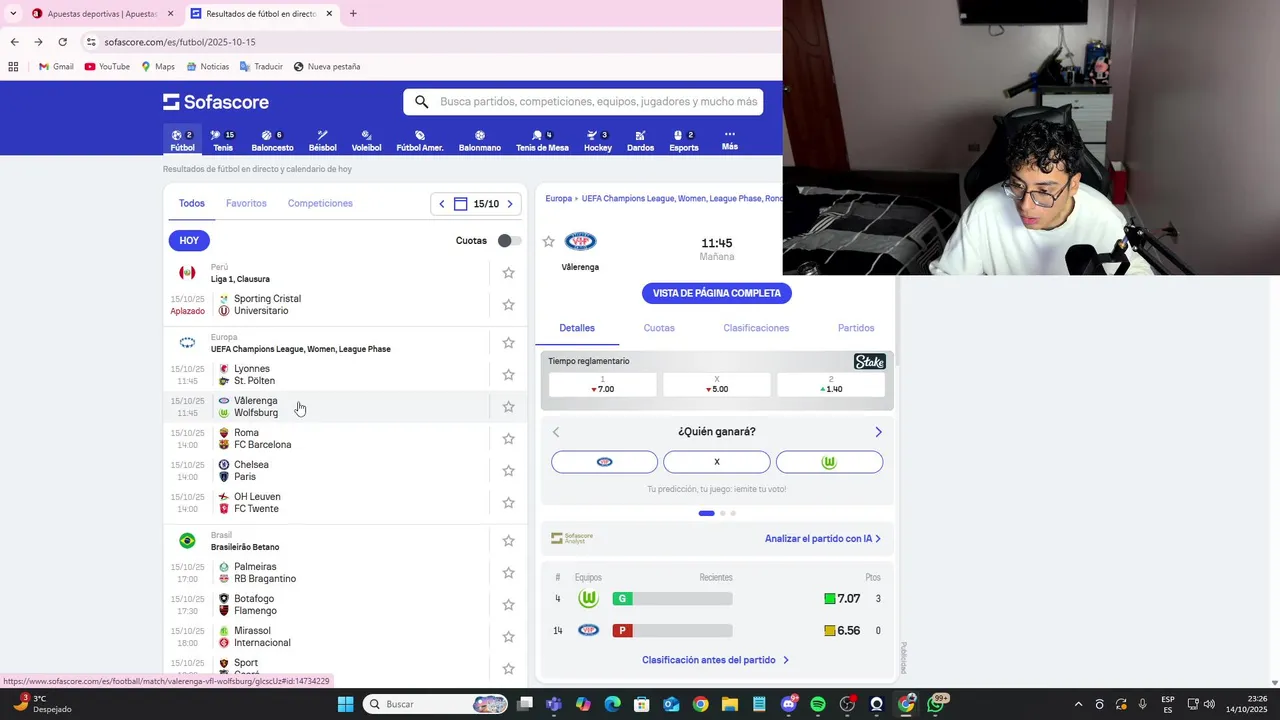Switch to the Todos tab
Viewport: 1280px width, 720px height.
[192, 203]
